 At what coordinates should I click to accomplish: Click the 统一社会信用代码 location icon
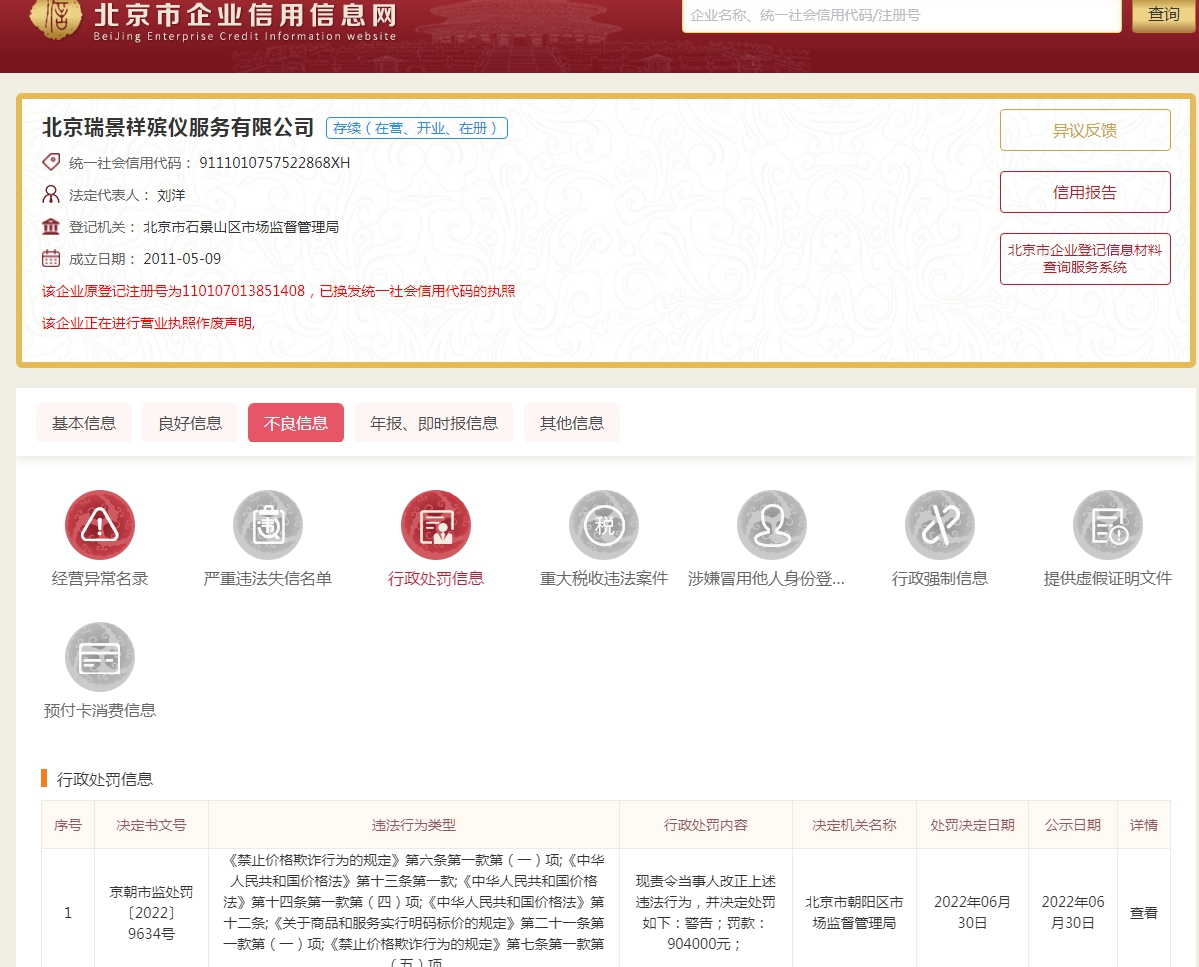(x=51, y=162)
